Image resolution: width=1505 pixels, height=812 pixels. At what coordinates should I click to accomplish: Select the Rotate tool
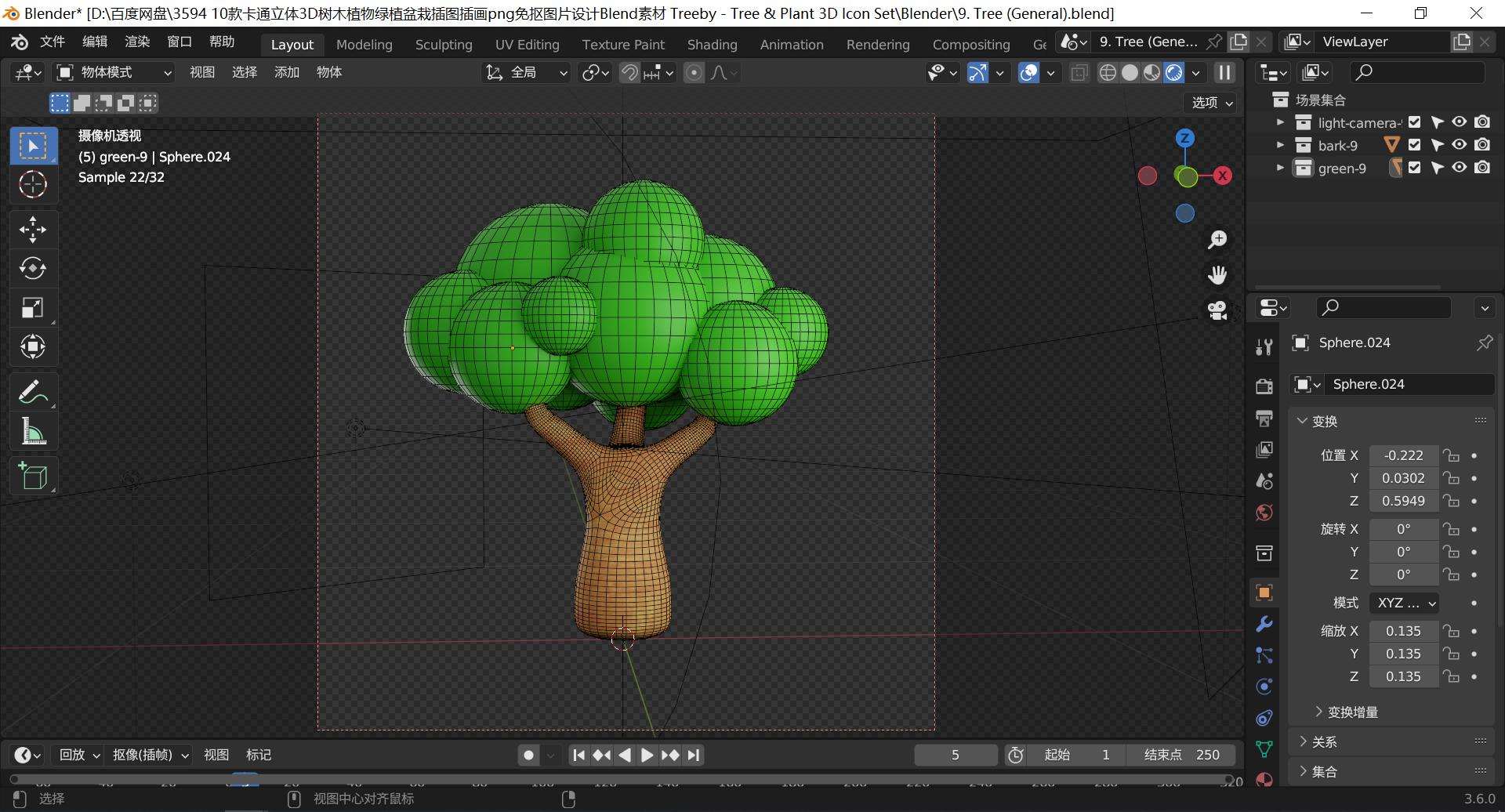click(33, 269)
